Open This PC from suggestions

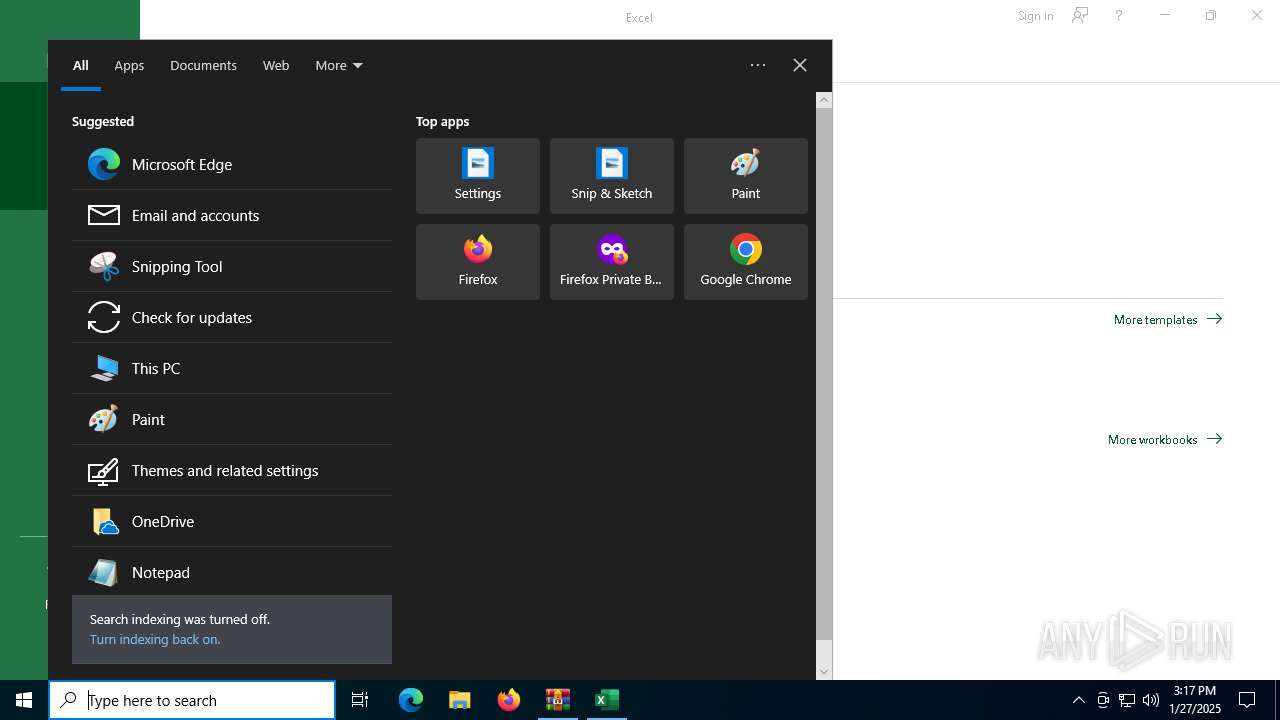[x=232, y=368]
